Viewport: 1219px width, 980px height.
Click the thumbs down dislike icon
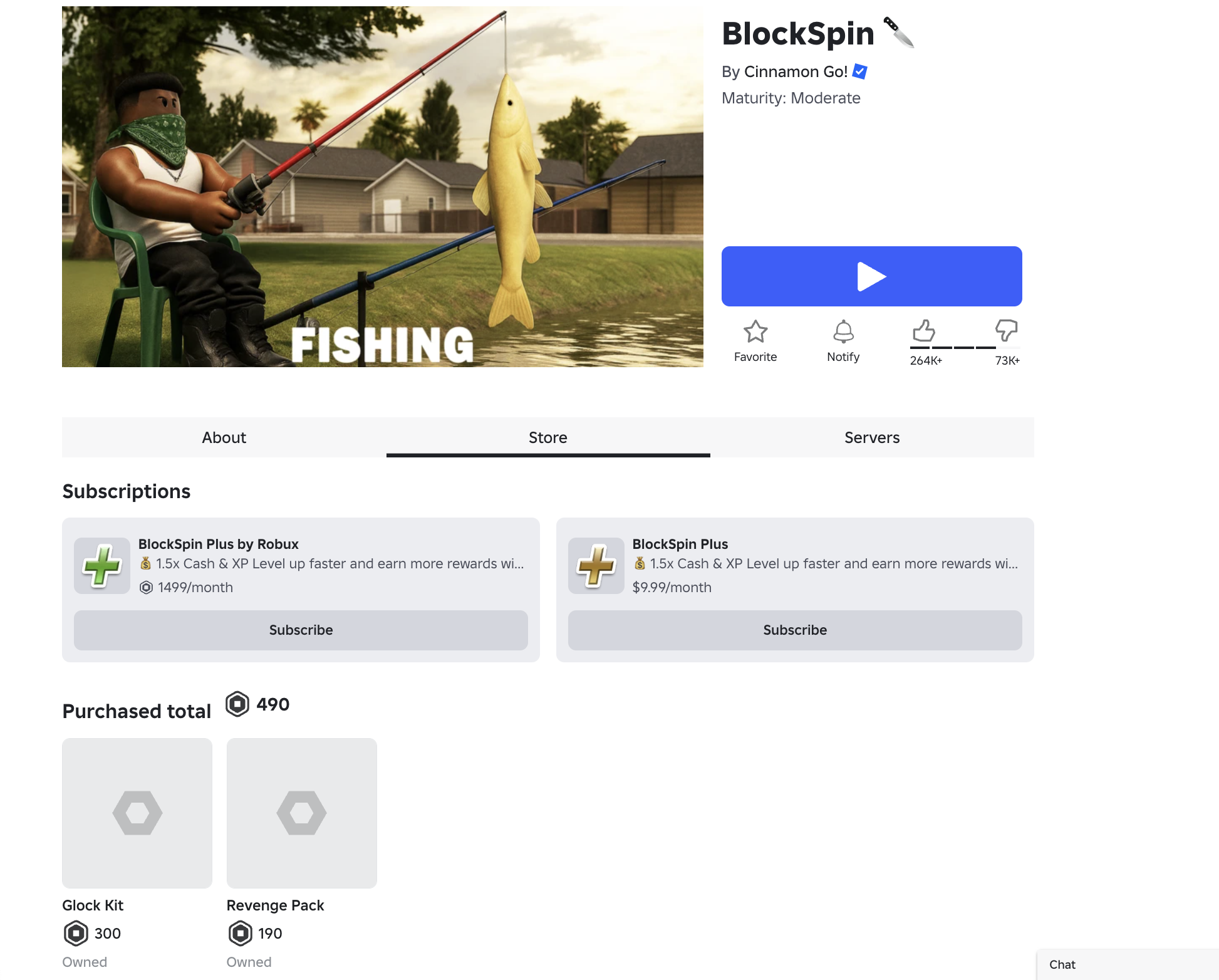[x=1006, y=330]
